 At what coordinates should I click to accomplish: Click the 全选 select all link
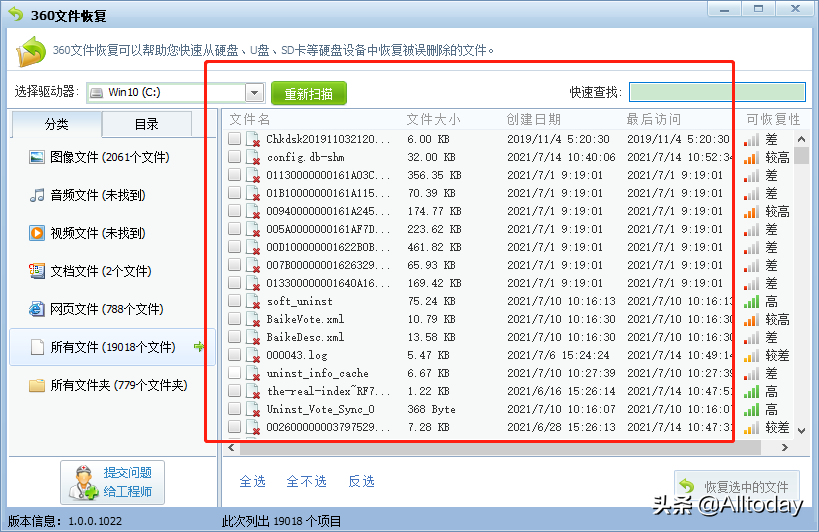252,481
